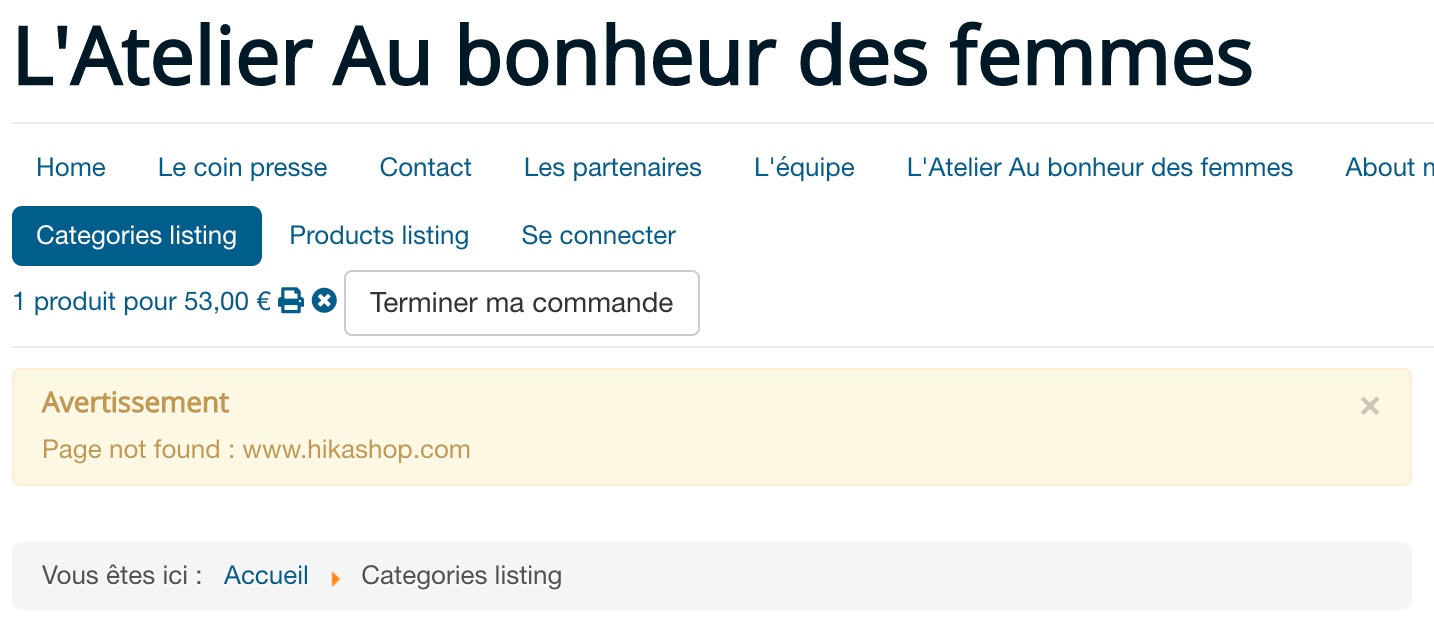Follow the Accueil breadcrumb link
Image resolution: width=1434 pixels, height=634 pixels.
pos(266,576)
